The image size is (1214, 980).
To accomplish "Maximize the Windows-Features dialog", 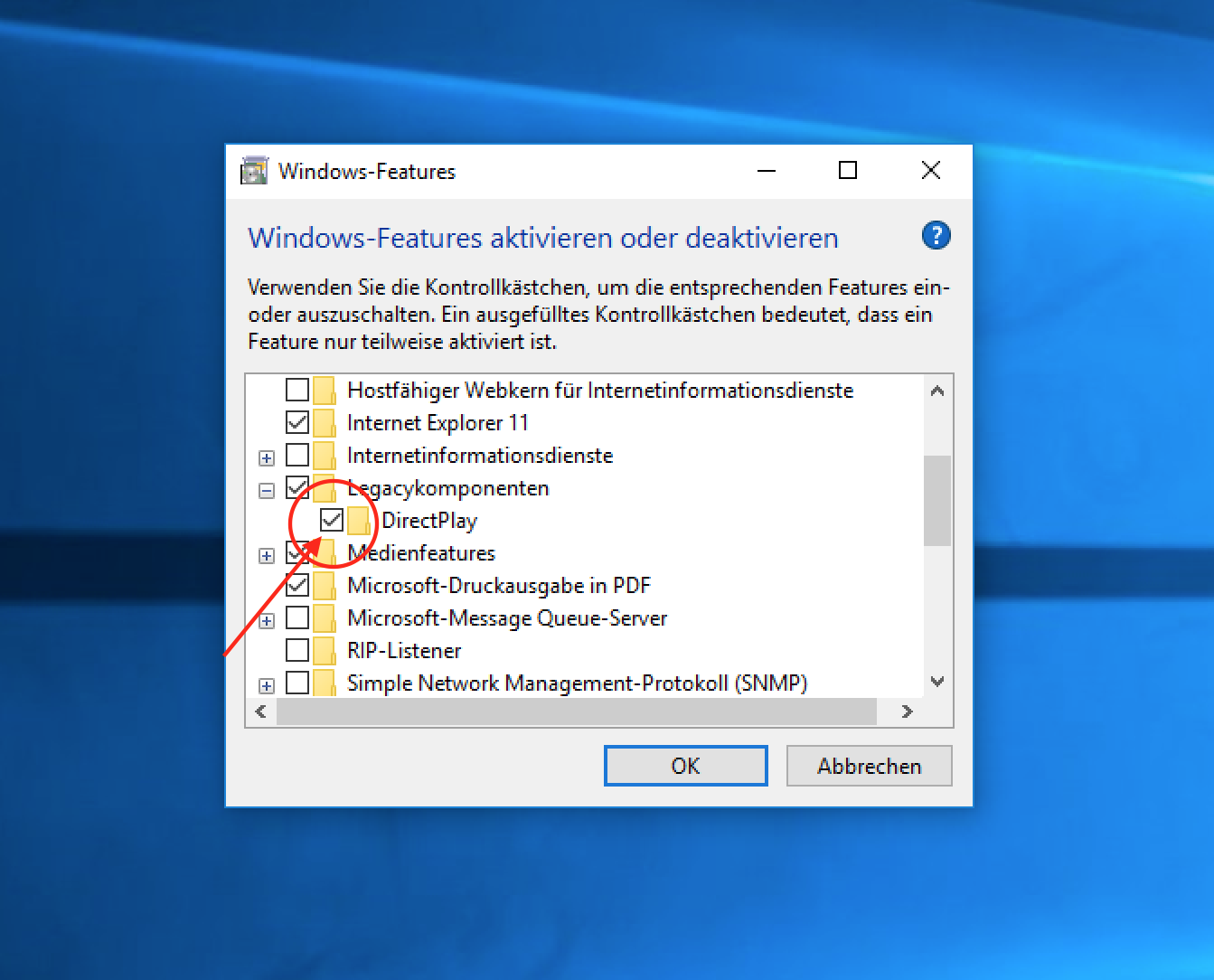I will coord(848,170).
